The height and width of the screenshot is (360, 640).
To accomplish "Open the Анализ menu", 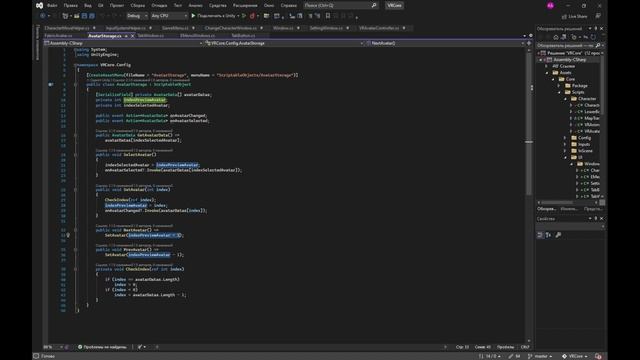I will [x=196, y=6].
